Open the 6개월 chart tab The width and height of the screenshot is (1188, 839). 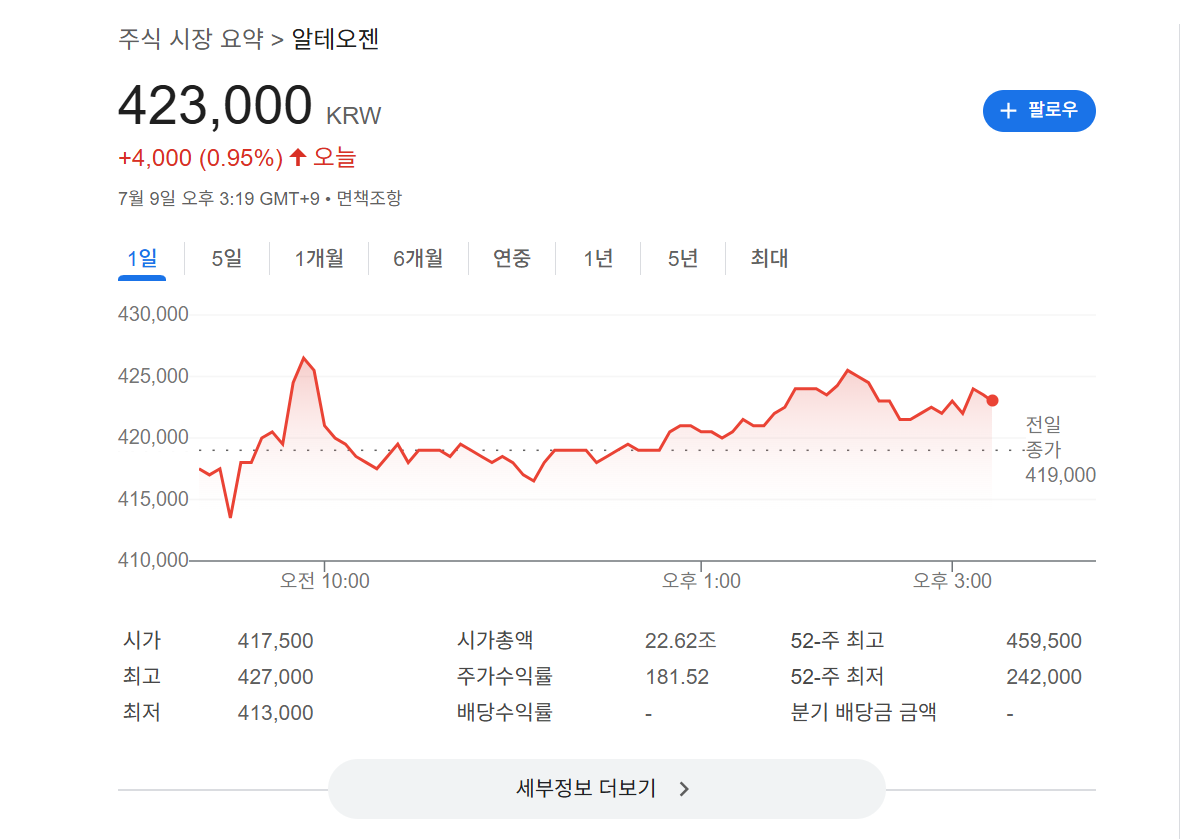click(x=418, y=258)
